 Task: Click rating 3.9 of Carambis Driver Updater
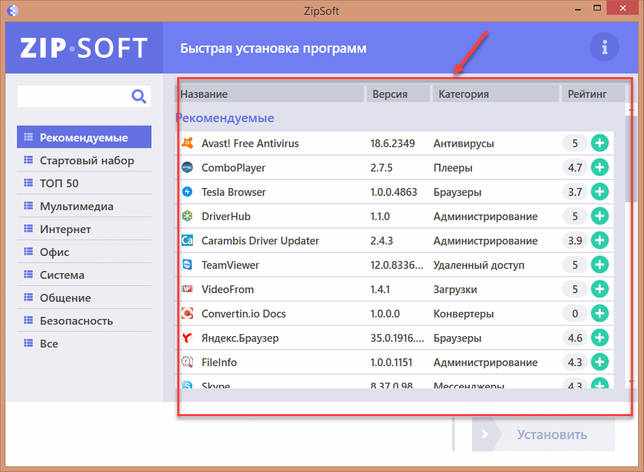click(x=575, y=240)
